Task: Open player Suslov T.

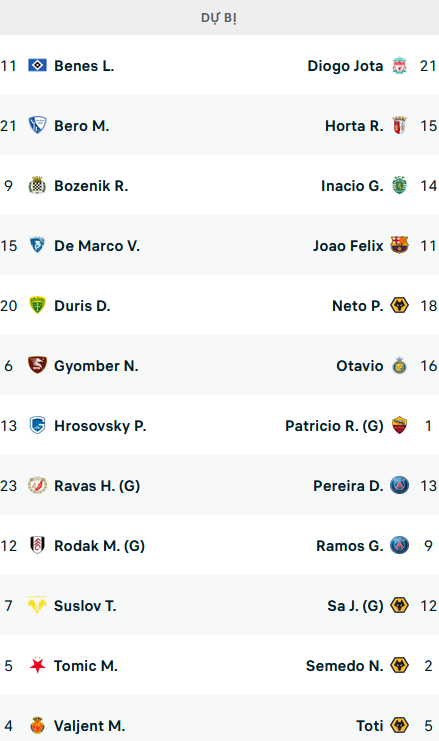Action: 85,606
